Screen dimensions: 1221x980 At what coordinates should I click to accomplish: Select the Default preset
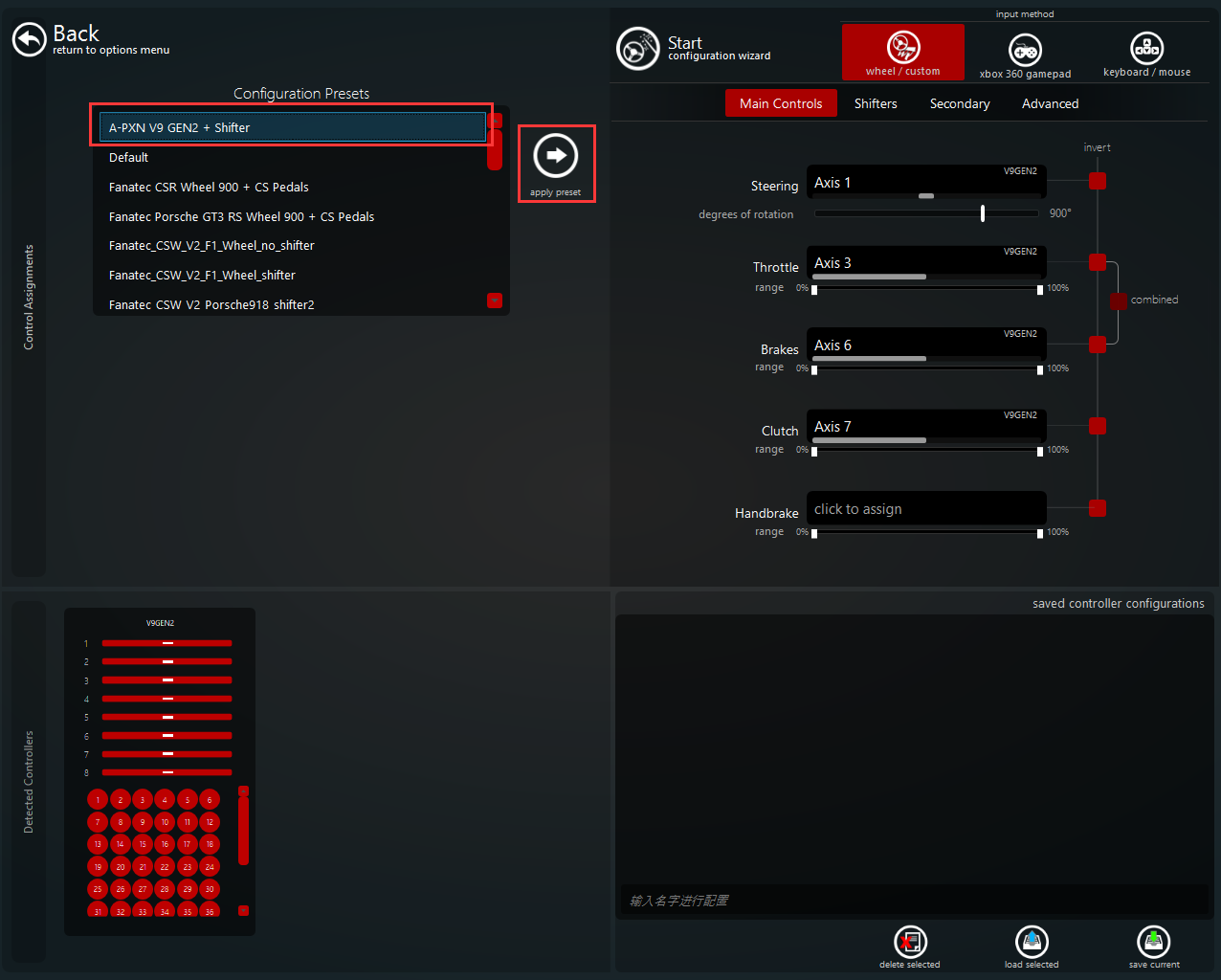click(x=293, y=157)
